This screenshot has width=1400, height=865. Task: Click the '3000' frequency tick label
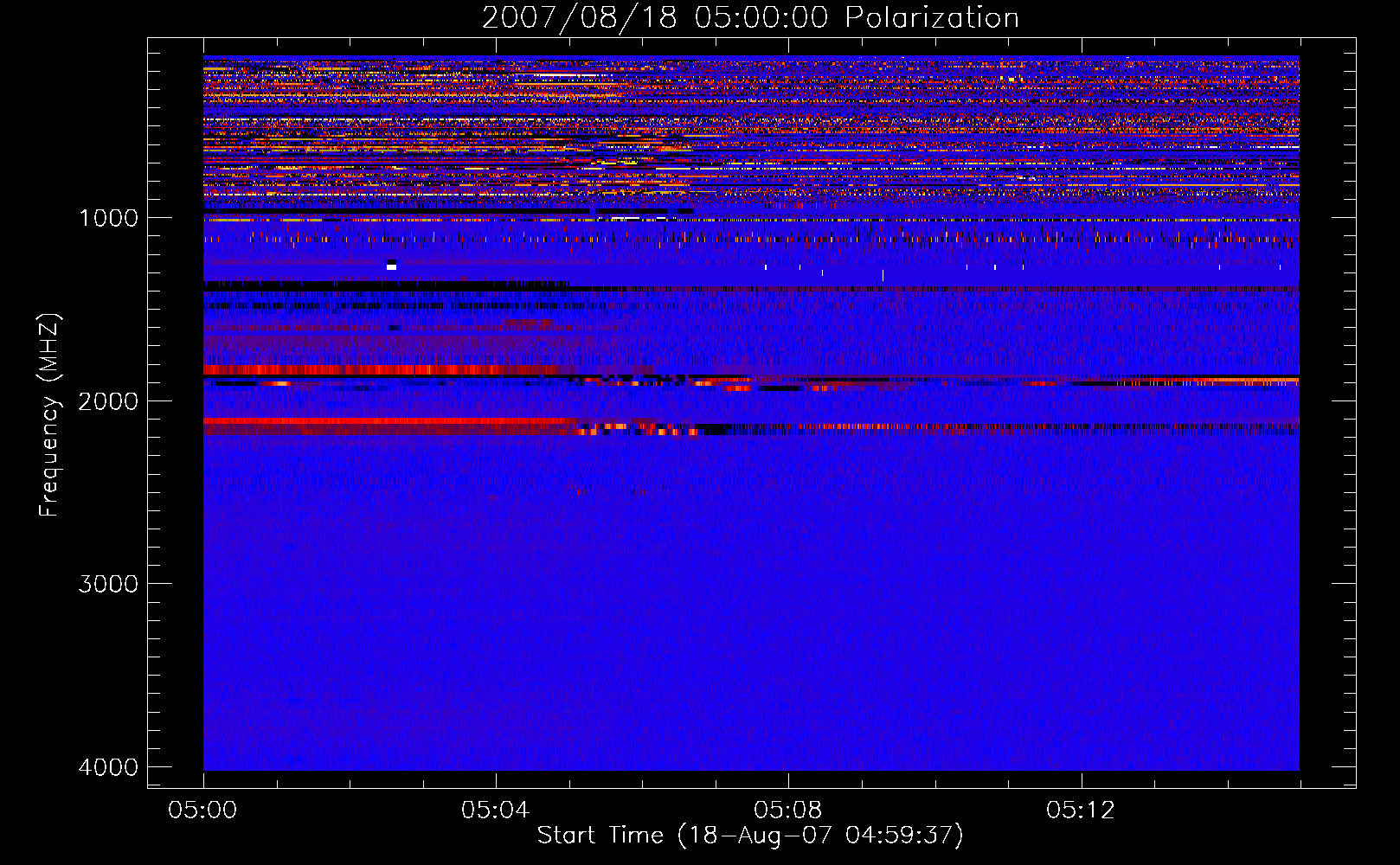tap(108, 584)
